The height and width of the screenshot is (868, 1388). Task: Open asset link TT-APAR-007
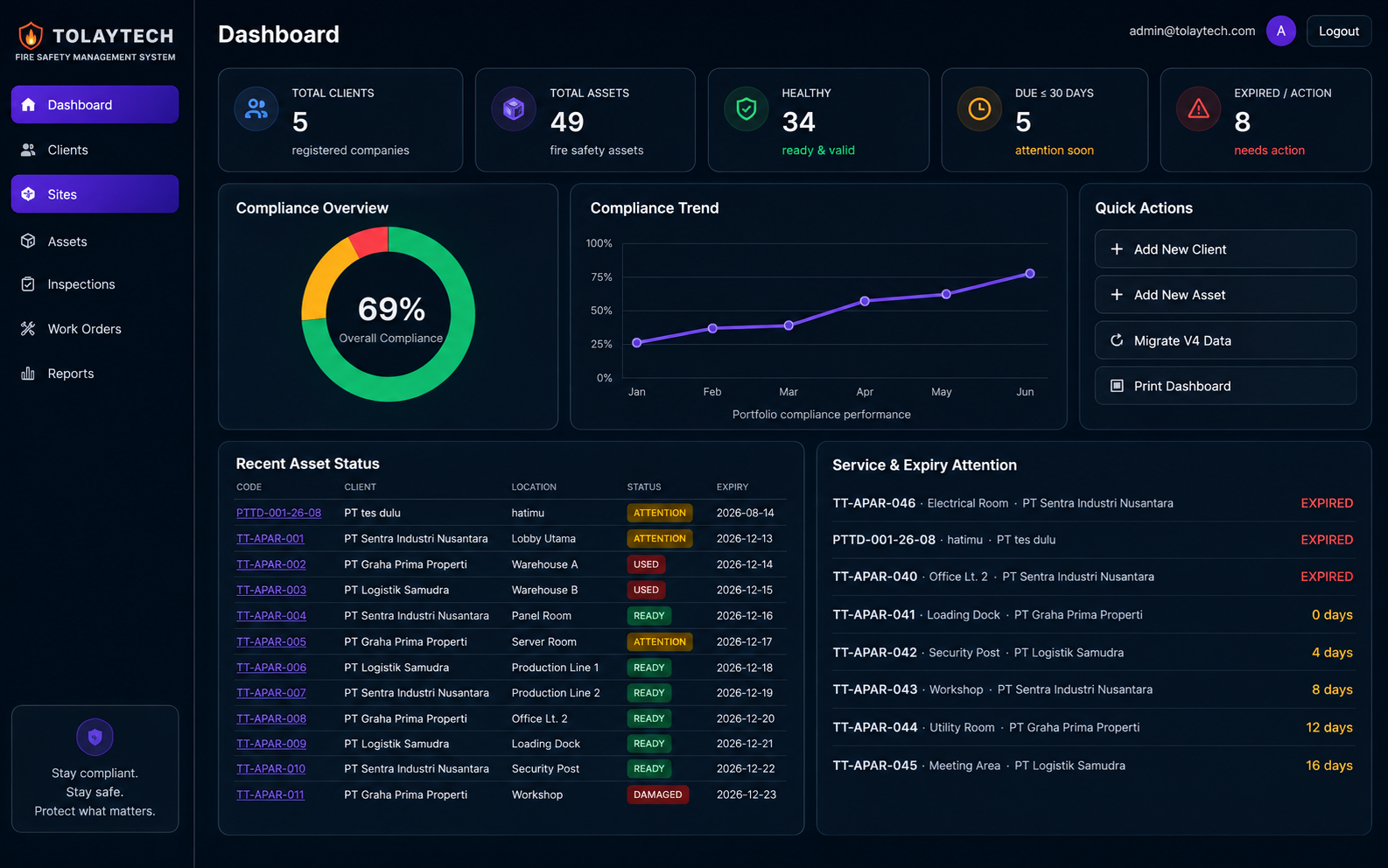[271, 693]
